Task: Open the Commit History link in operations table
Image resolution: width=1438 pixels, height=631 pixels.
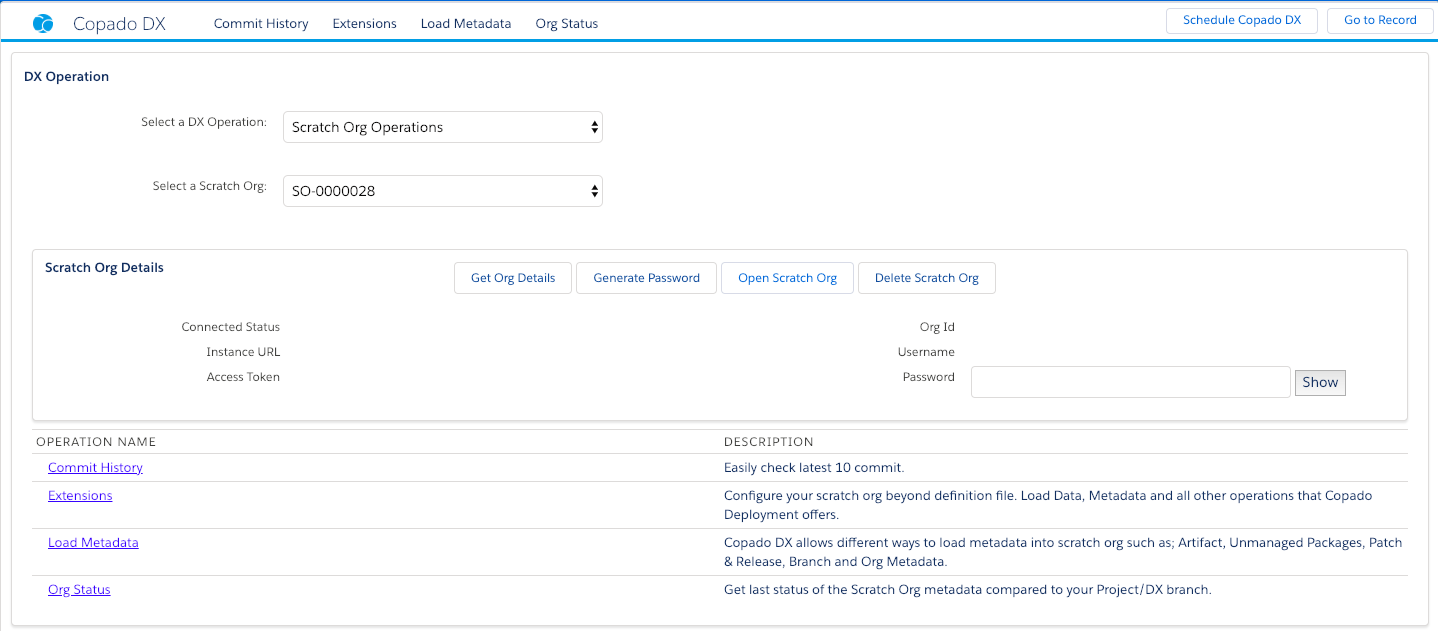Action: tap(95, 467)
